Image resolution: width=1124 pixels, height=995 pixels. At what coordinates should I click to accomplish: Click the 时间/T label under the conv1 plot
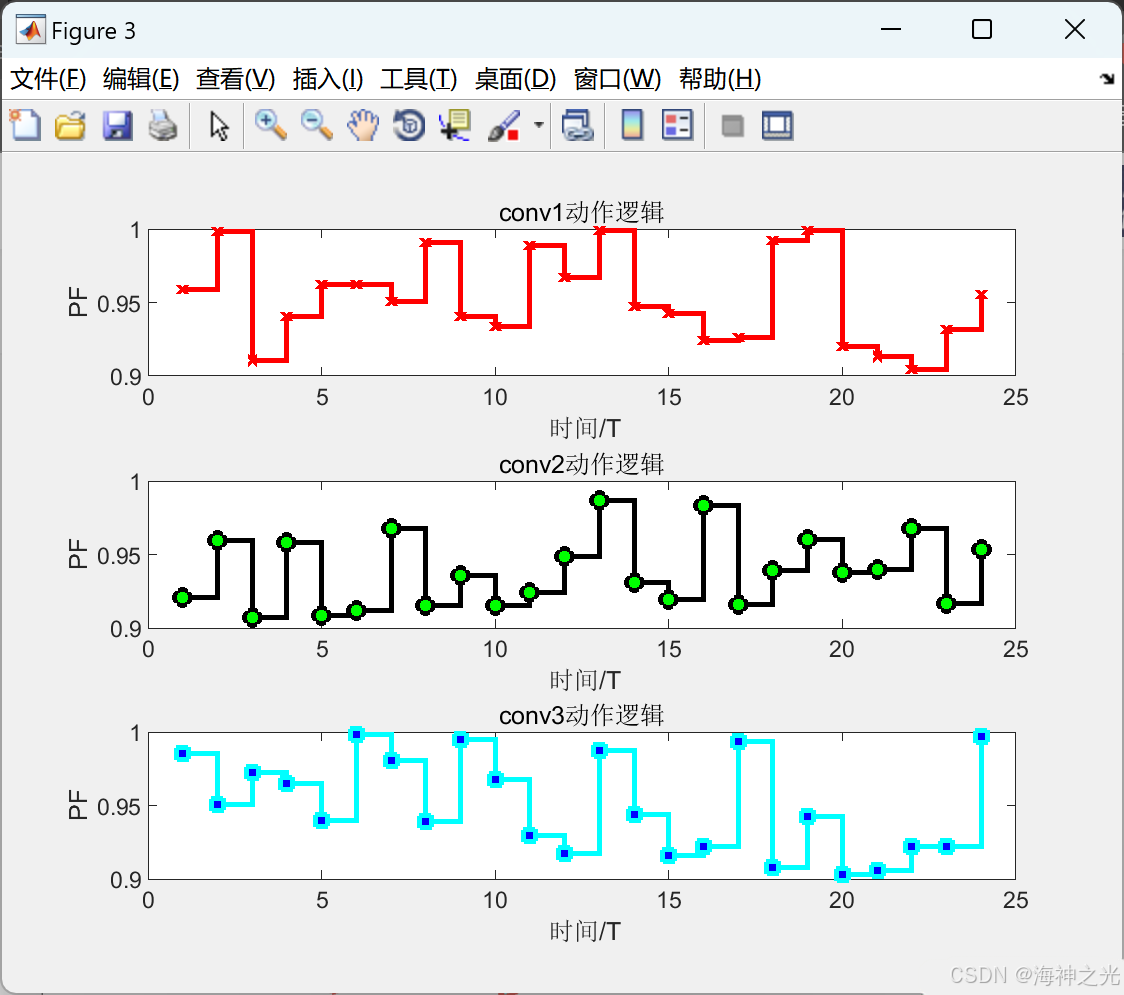pyautogui.click(x=584, y=429)
